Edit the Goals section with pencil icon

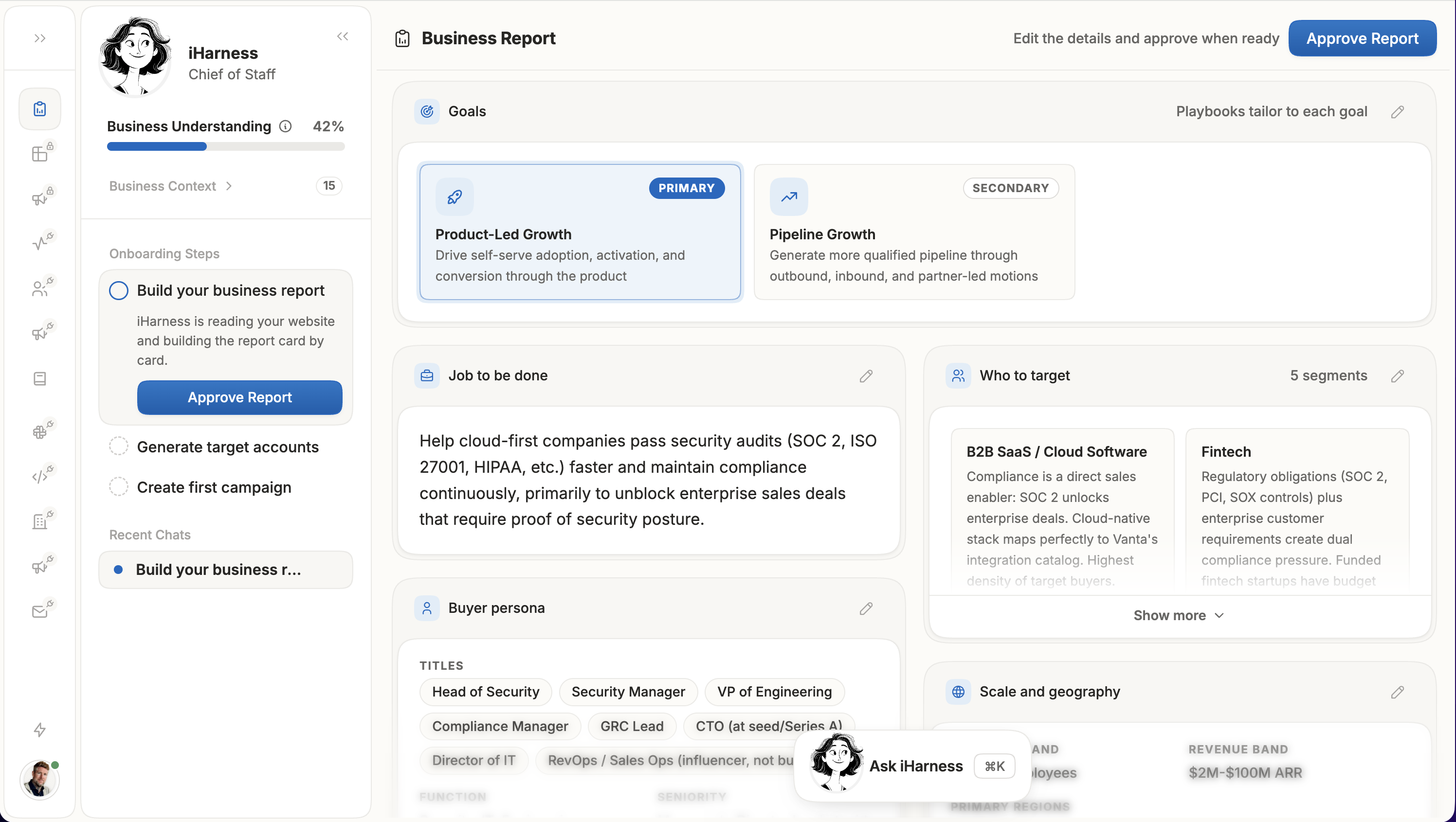tap(1397, 112)
